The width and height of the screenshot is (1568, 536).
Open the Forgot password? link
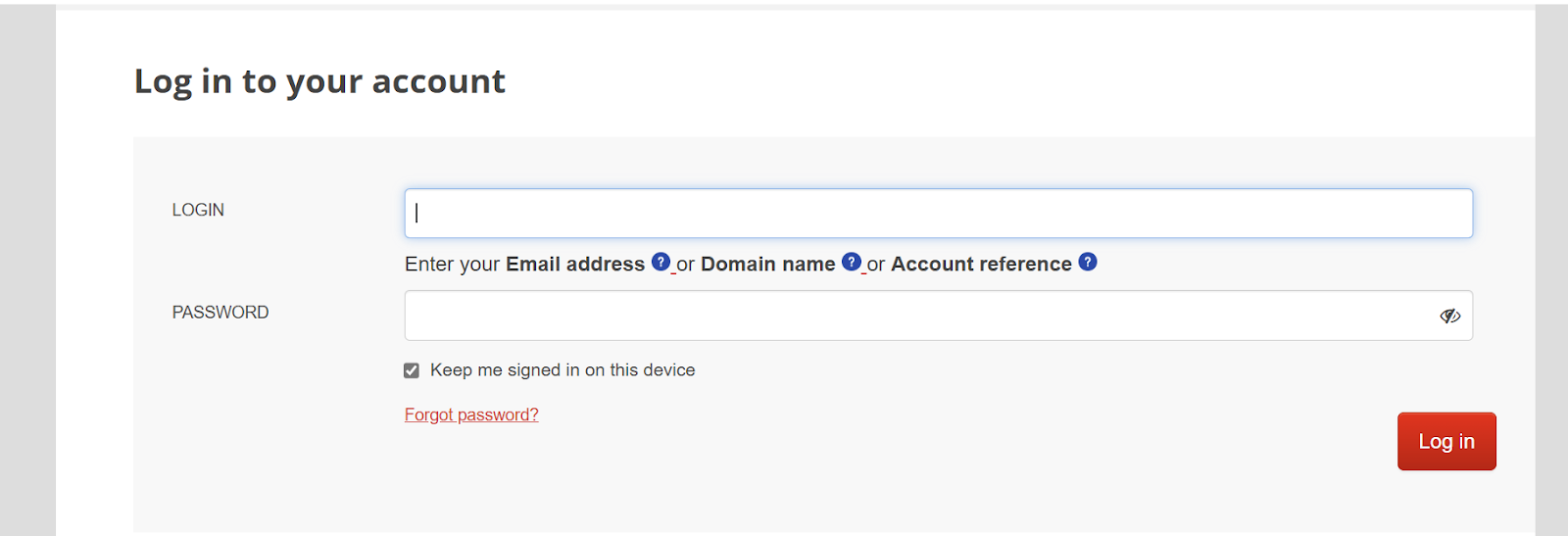pyautogui.click(x=471, y=414)
